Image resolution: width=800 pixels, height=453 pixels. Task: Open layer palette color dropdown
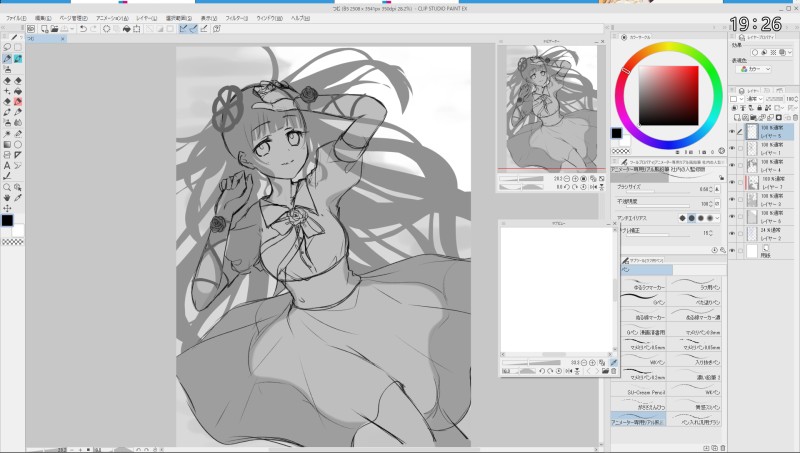click(736, 99)
